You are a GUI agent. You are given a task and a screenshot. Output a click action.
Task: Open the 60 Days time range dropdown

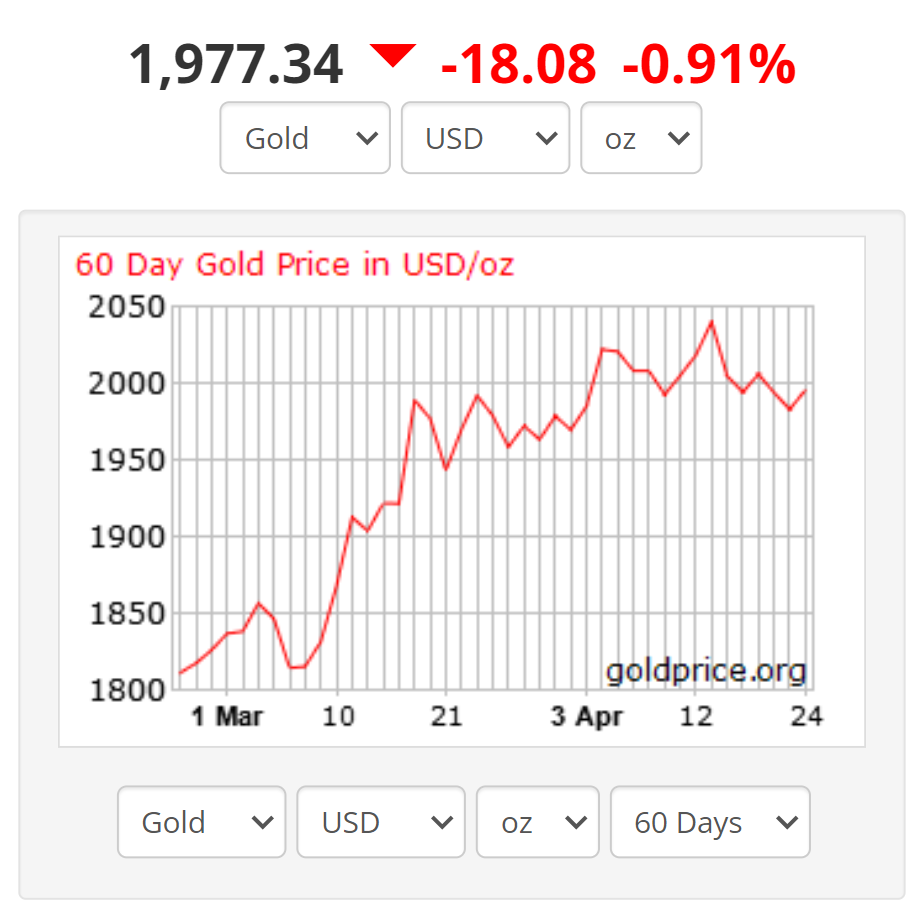710,822
